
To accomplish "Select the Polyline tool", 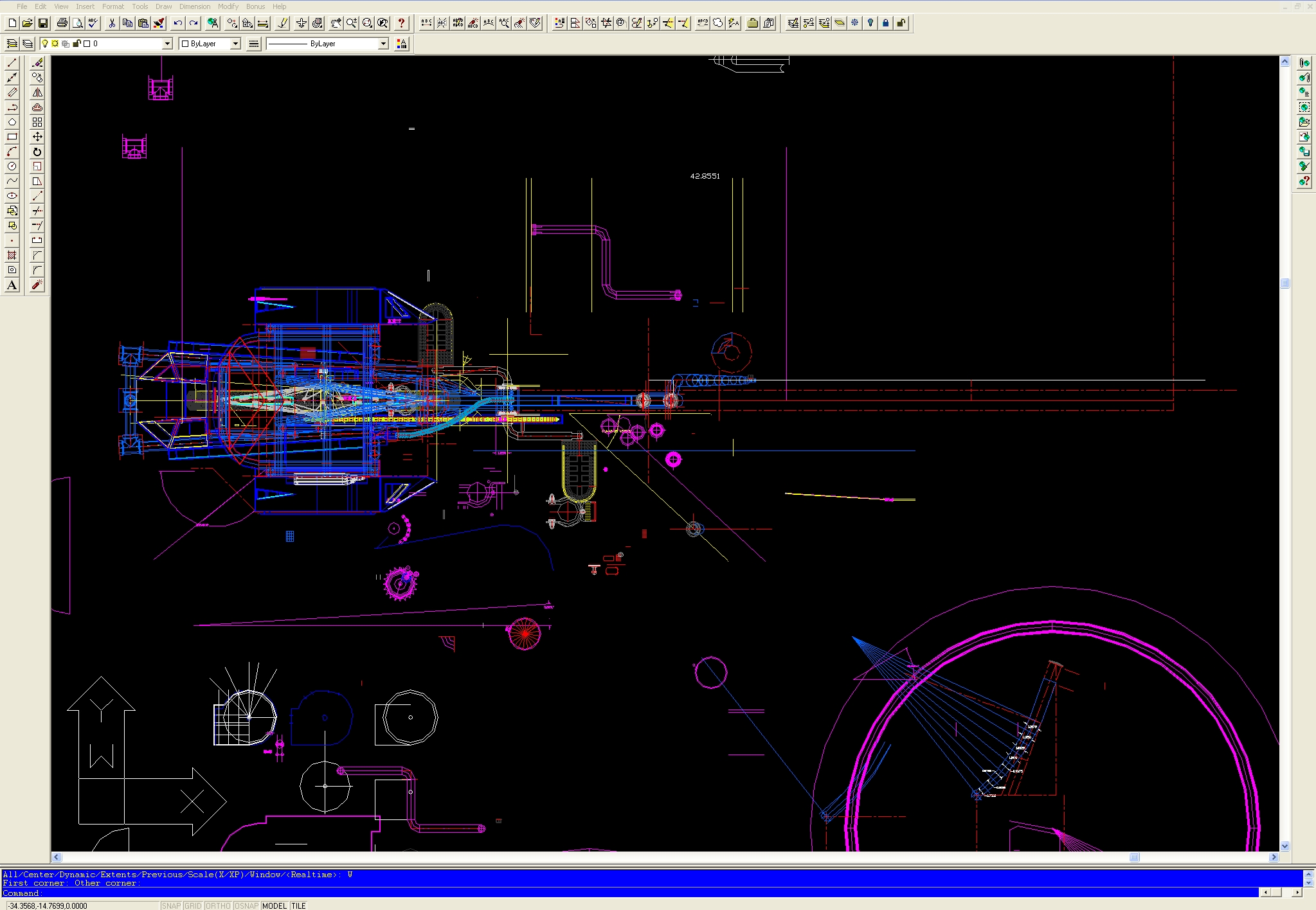I will pos(12,107).
